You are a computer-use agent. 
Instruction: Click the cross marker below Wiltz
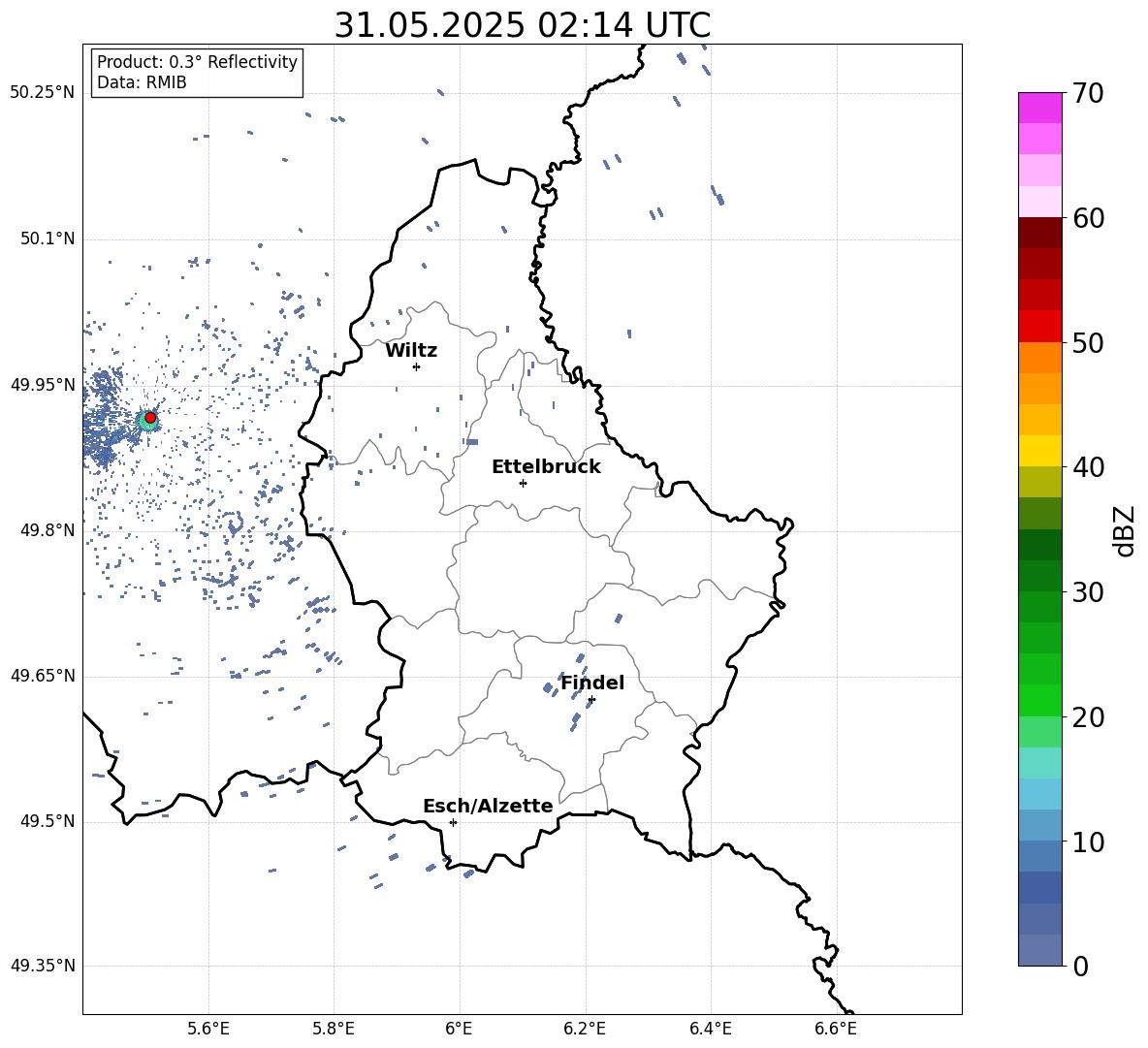pos(416,366)
